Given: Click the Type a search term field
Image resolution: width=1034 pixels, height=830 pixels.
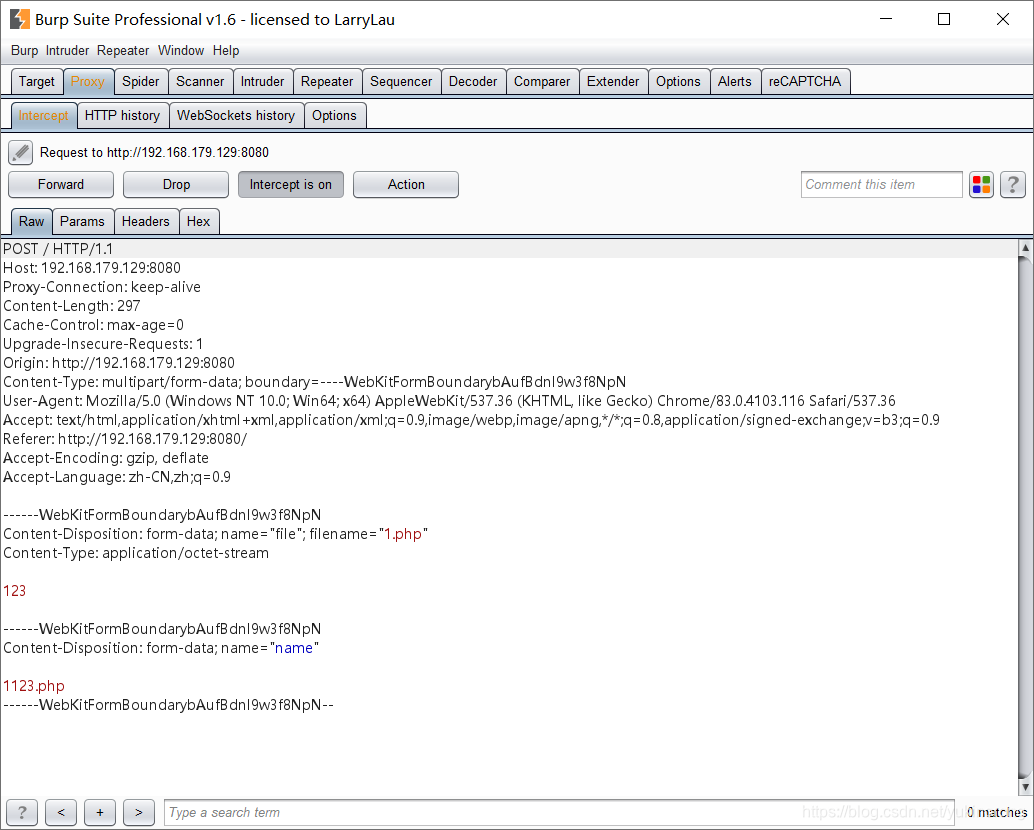Looking at the screenshot, I should coord(559,812).
